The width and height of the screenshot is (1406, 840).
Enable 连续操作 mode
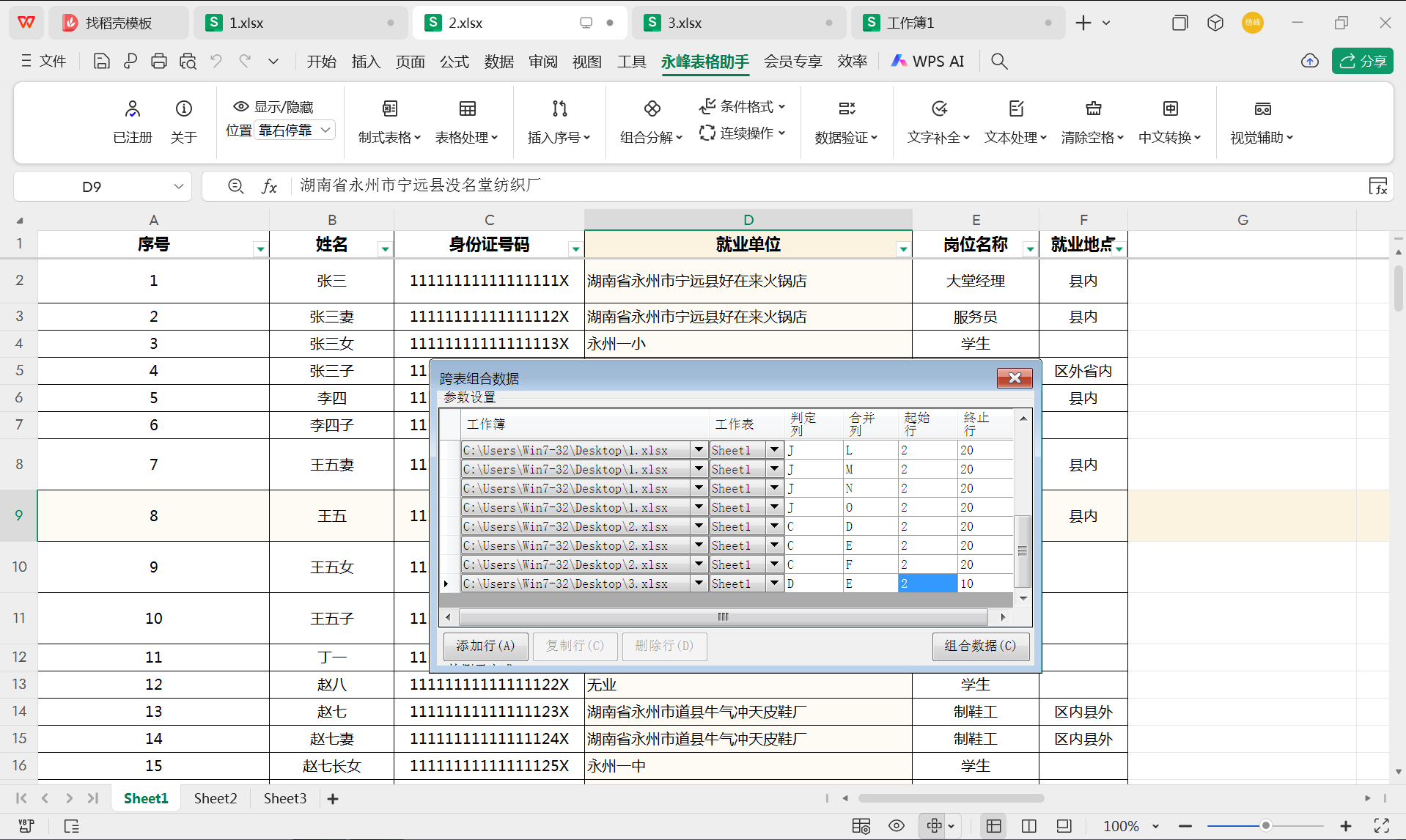(x=743, y=133)
